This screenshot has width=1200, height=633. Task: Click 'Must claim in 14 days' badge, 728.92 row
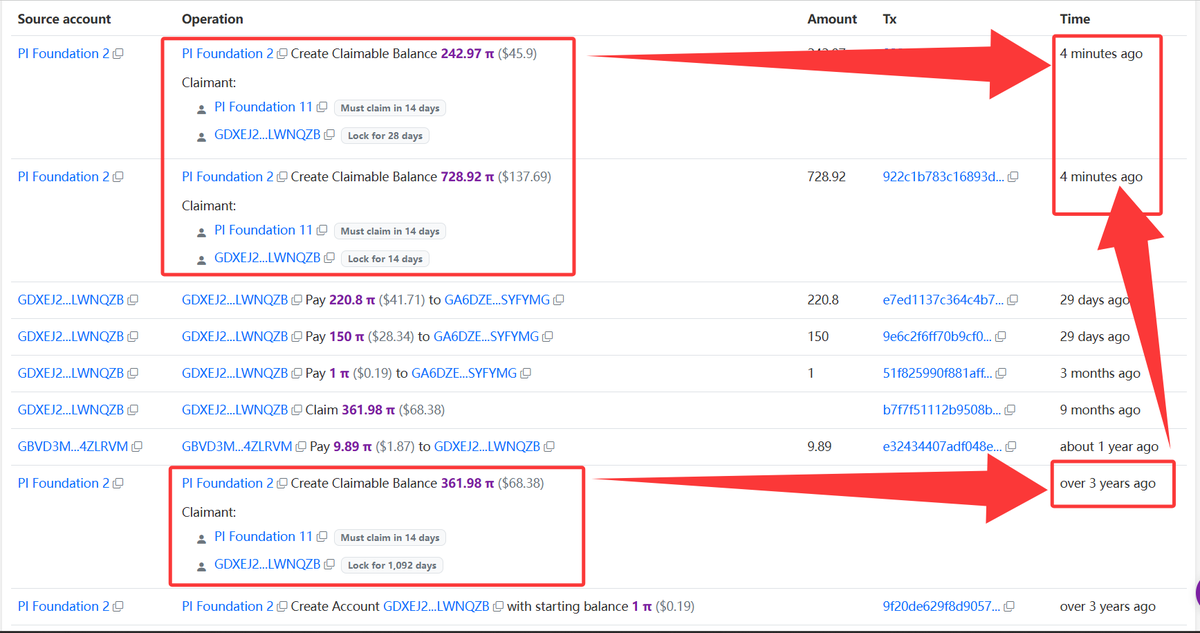pyautogui.click(x=390, y=231)
